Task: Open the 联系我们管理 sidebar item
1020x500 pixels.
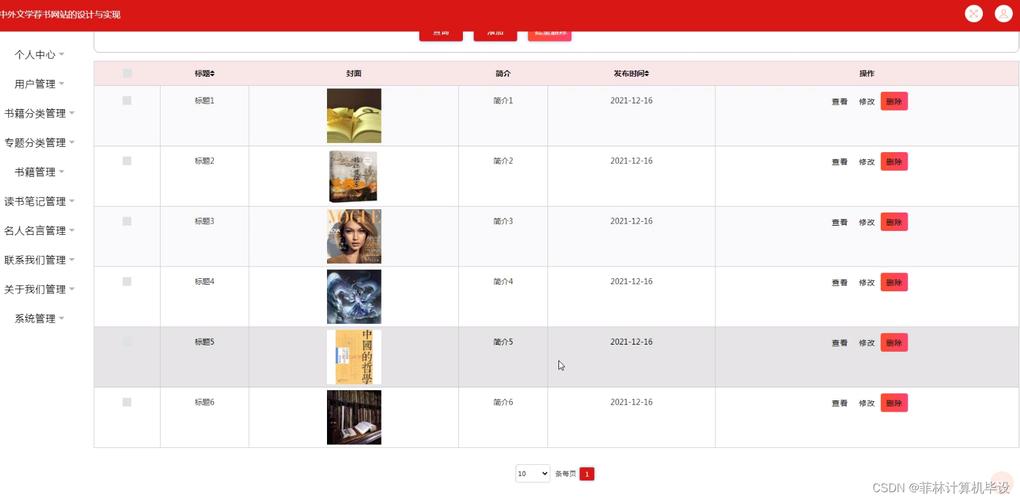Action: [39, 260]
